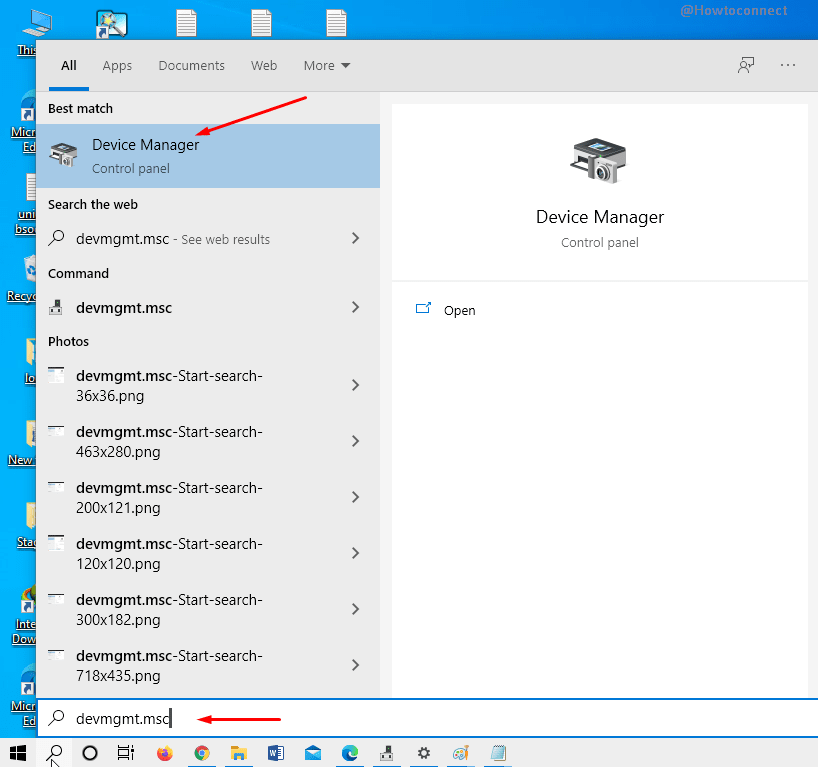
Task: Launch Microsoft Edge from taskbar
Action: tap(350, 753)
